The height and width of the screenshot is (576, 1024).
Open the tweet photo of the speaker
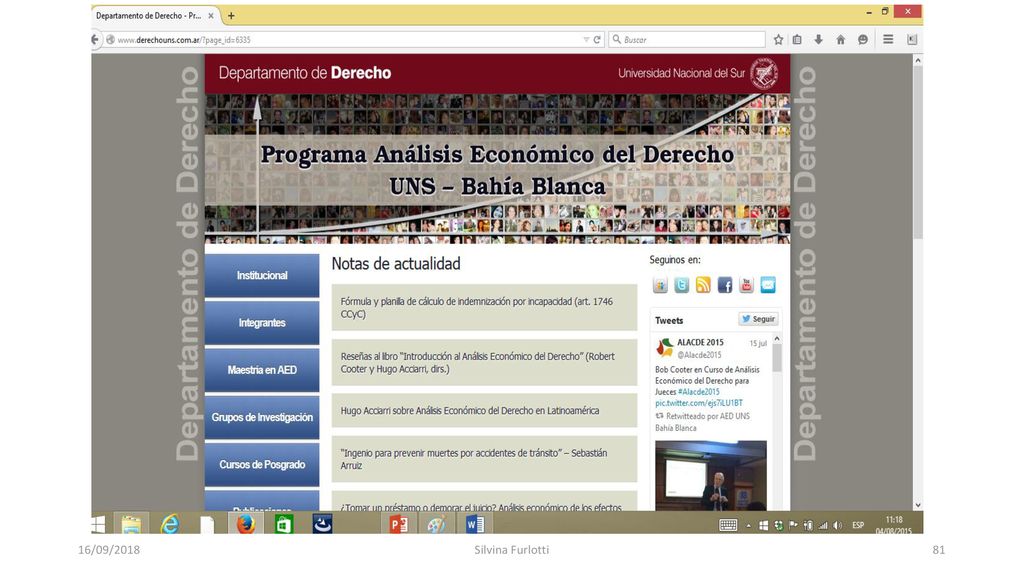point(711,476)
